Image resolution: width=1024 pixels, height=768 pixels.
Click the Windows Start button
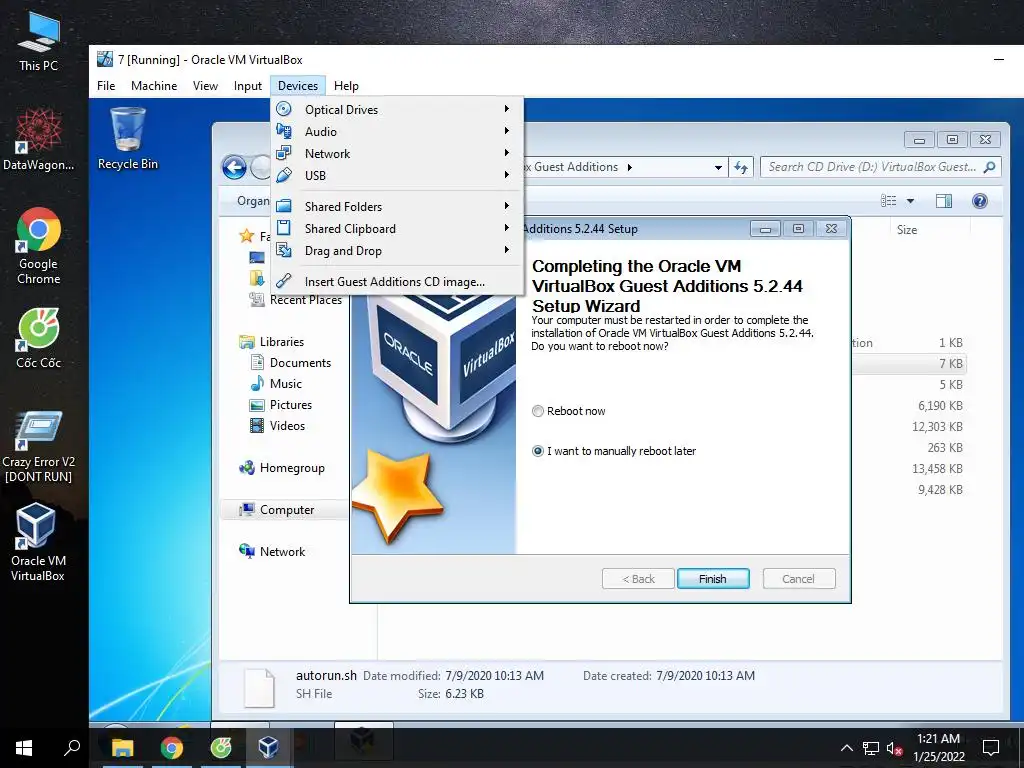pos(24,747)
